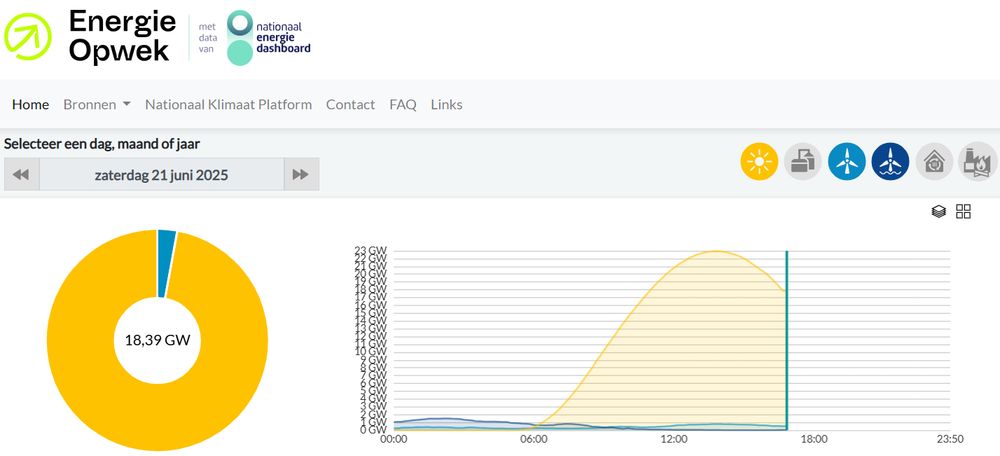The width and height of the screenshot is (1000, 456).
Task: Click the 06:00 x-axis label
Action: tap(534, 439)
